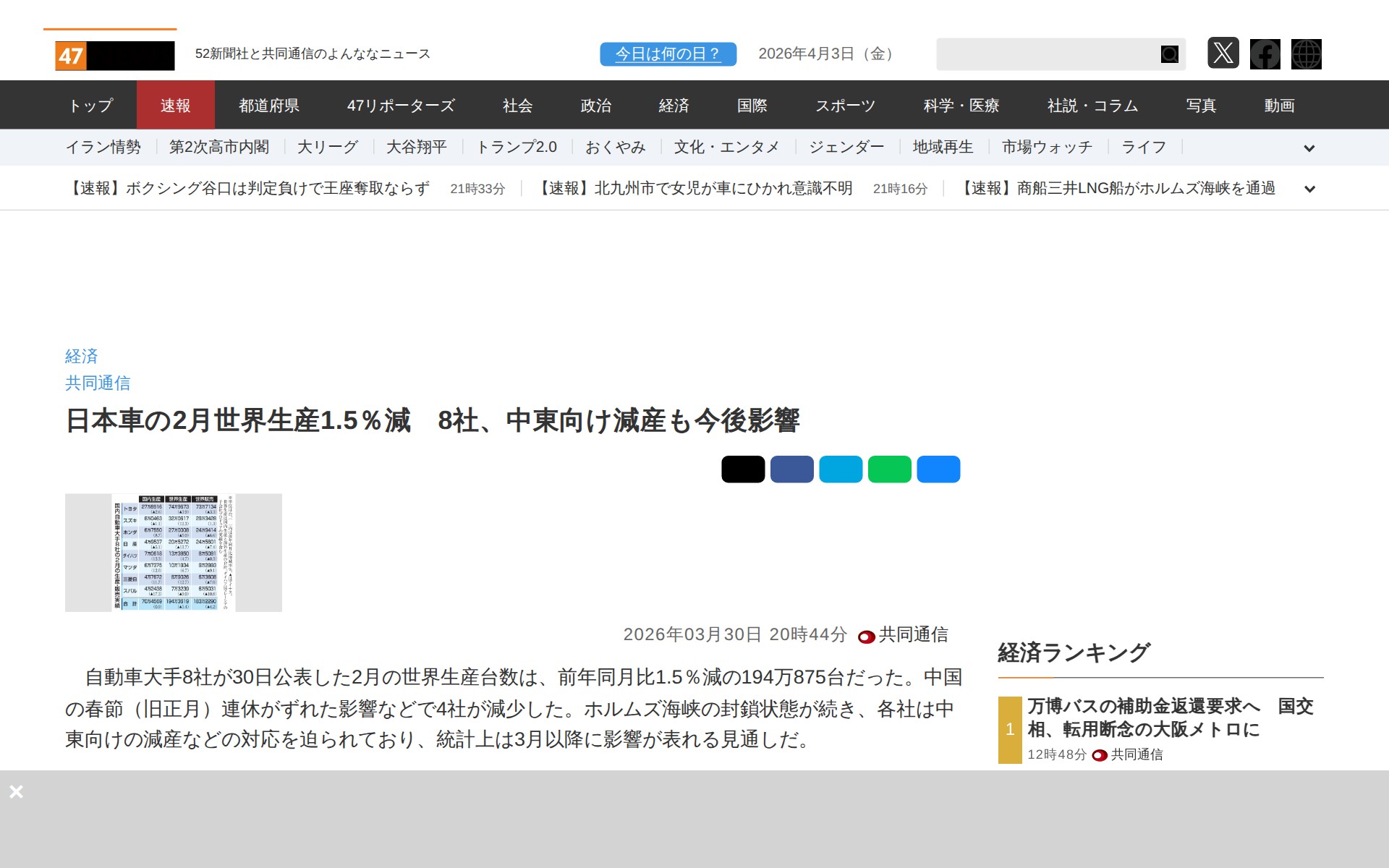This screenshot has width=1389, height=868.
Task: Click 大谷翔平 topic link
Action: 416,148
